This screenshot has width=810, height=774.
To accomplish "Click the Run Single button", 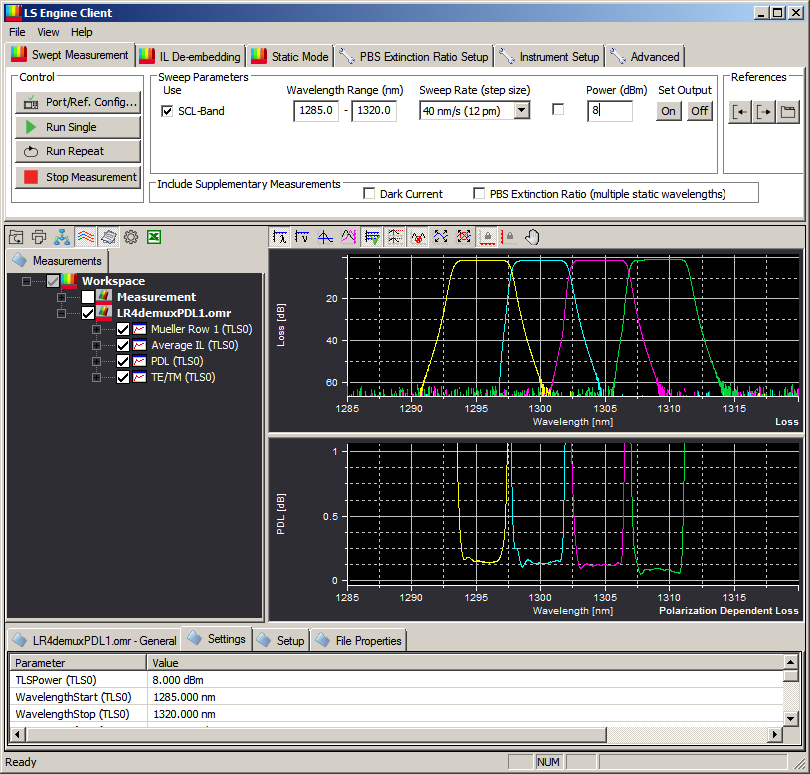I will (x=77, y=128).
